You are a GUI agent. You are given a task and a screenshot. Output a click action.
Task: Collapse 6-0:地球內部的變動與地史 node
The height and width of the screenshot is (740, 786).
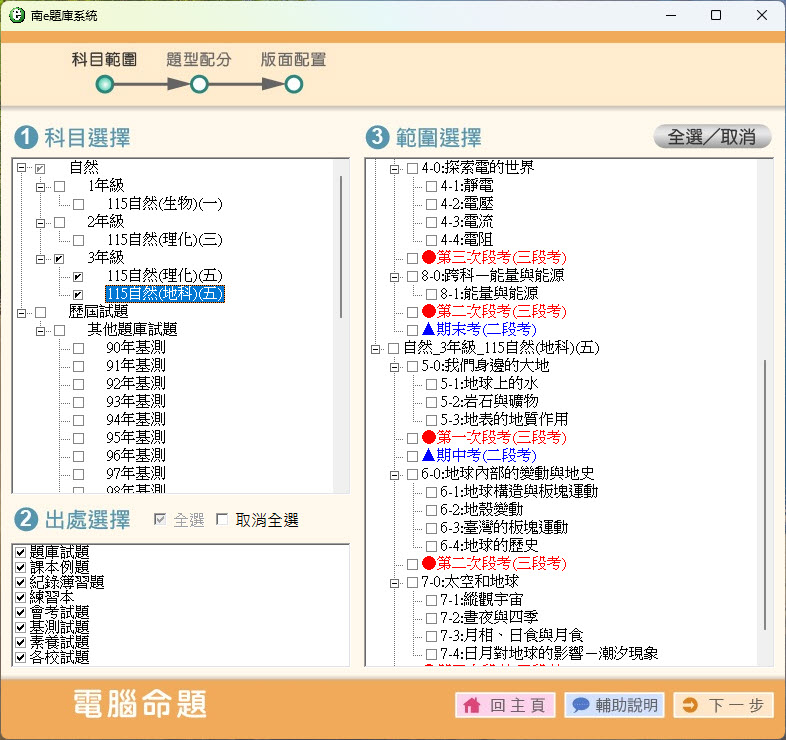(395, 475)
